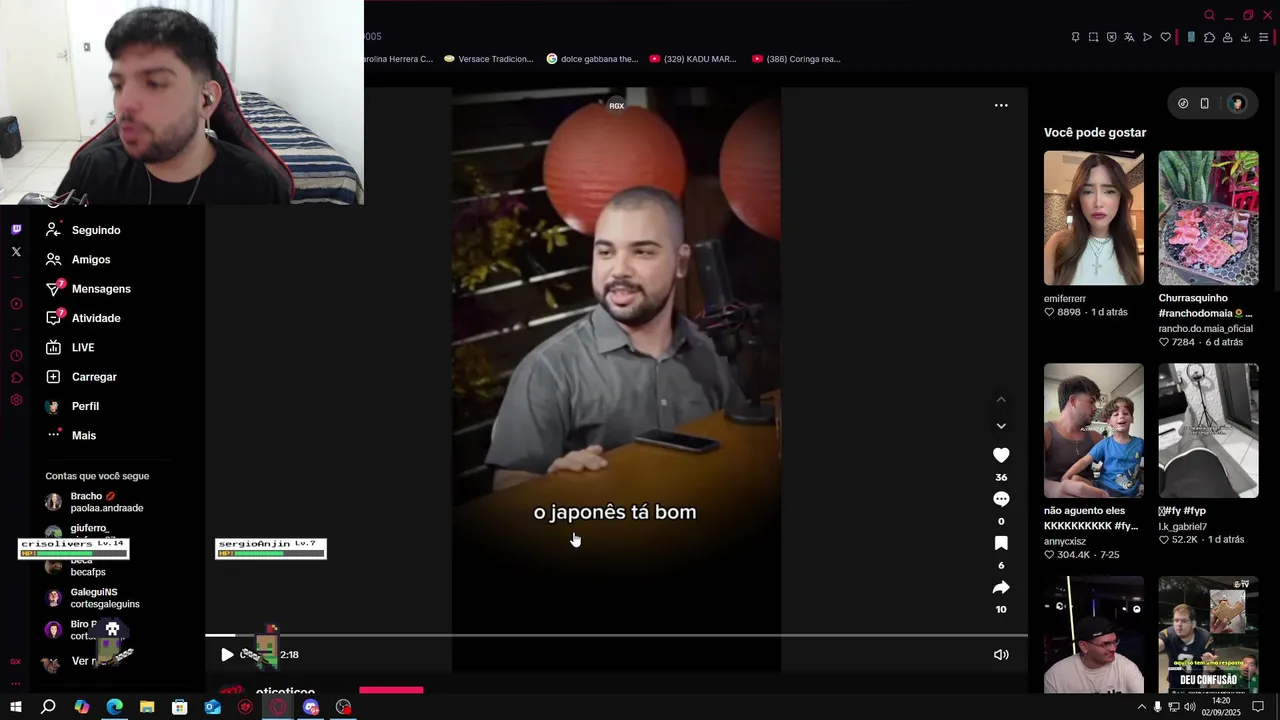This screenshot has width=1280, height=720.
Task: Click the TikTok coins icon
Action: pos(1183,103)
